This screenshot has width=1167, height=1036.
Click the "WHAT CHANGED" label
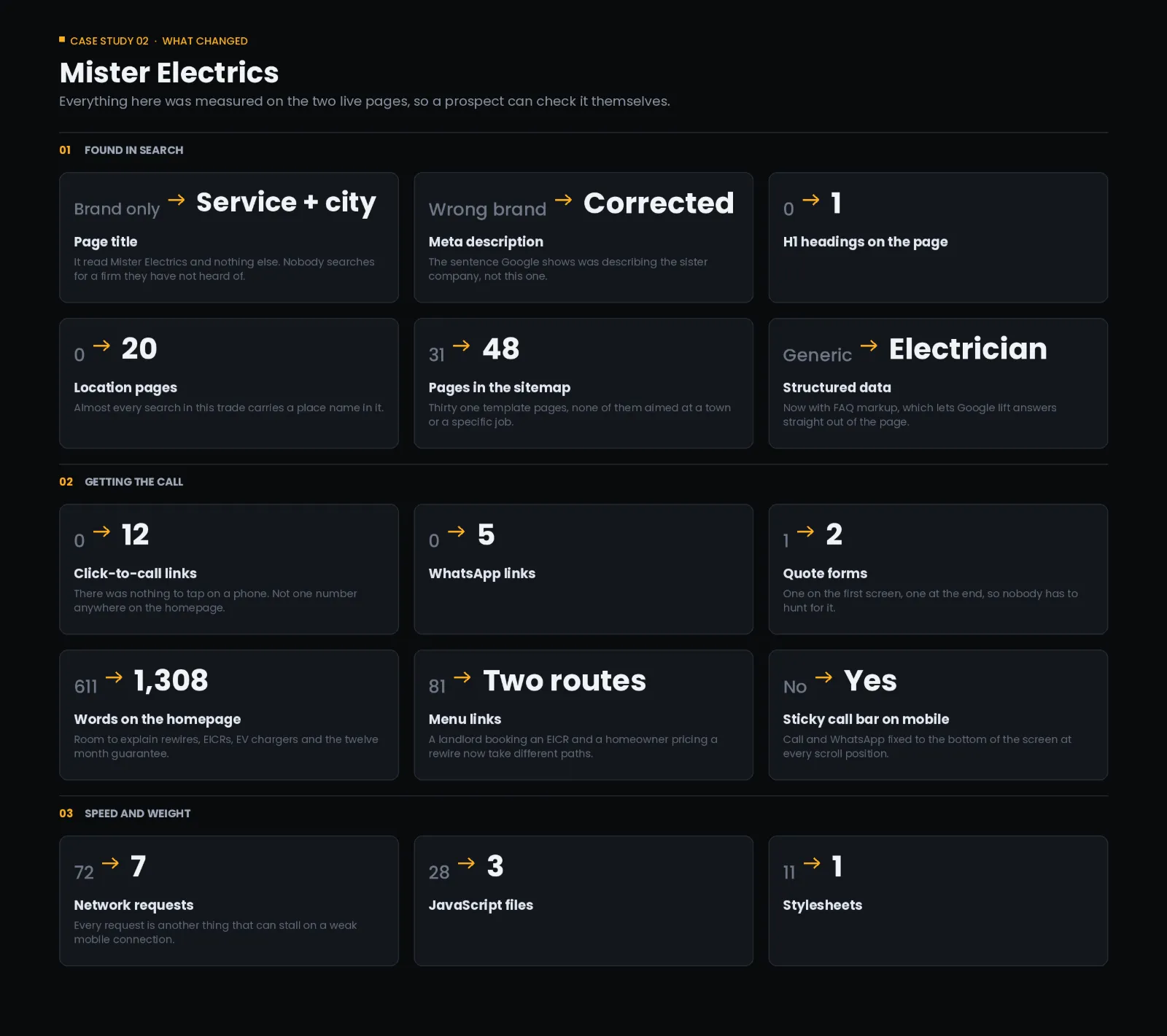click(x=205, y=41)
